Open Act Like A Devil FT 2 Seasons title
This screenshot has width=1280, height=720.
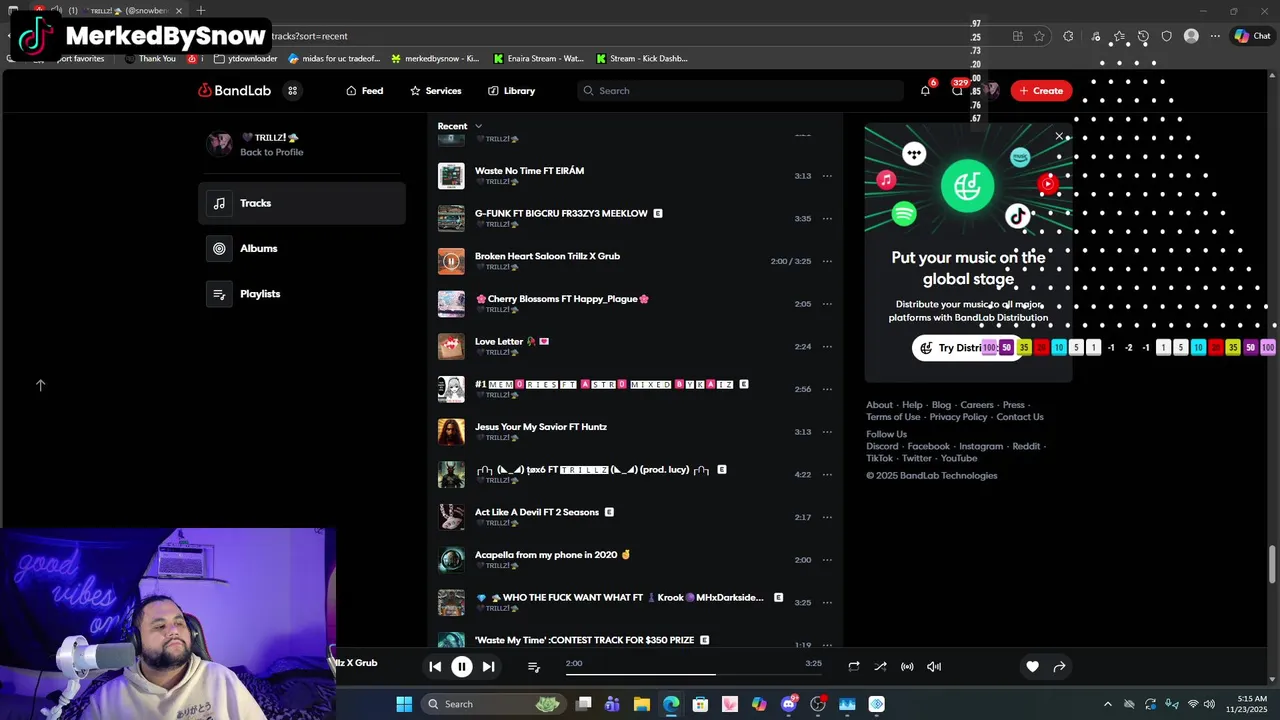(537, 512)
